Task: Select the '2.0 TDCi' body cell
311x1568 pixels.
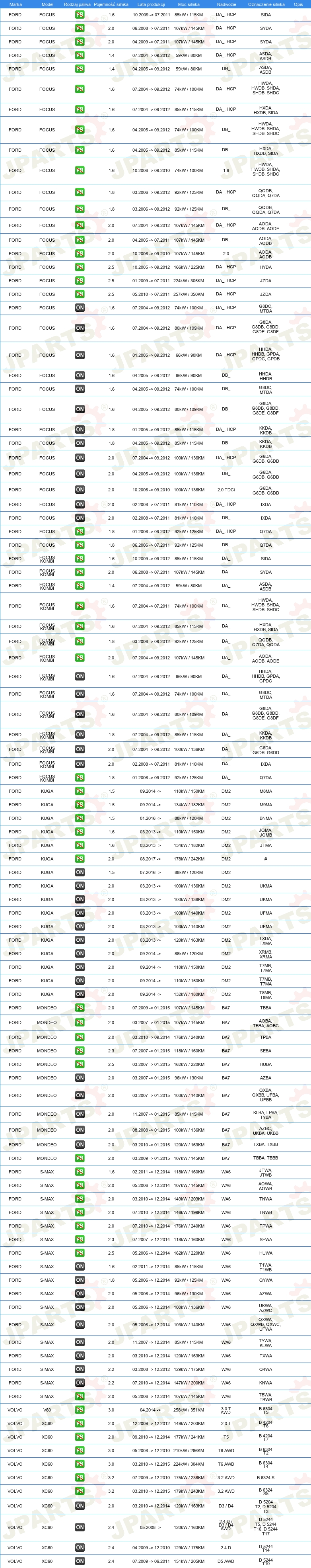Action: (x=226, y=489)
